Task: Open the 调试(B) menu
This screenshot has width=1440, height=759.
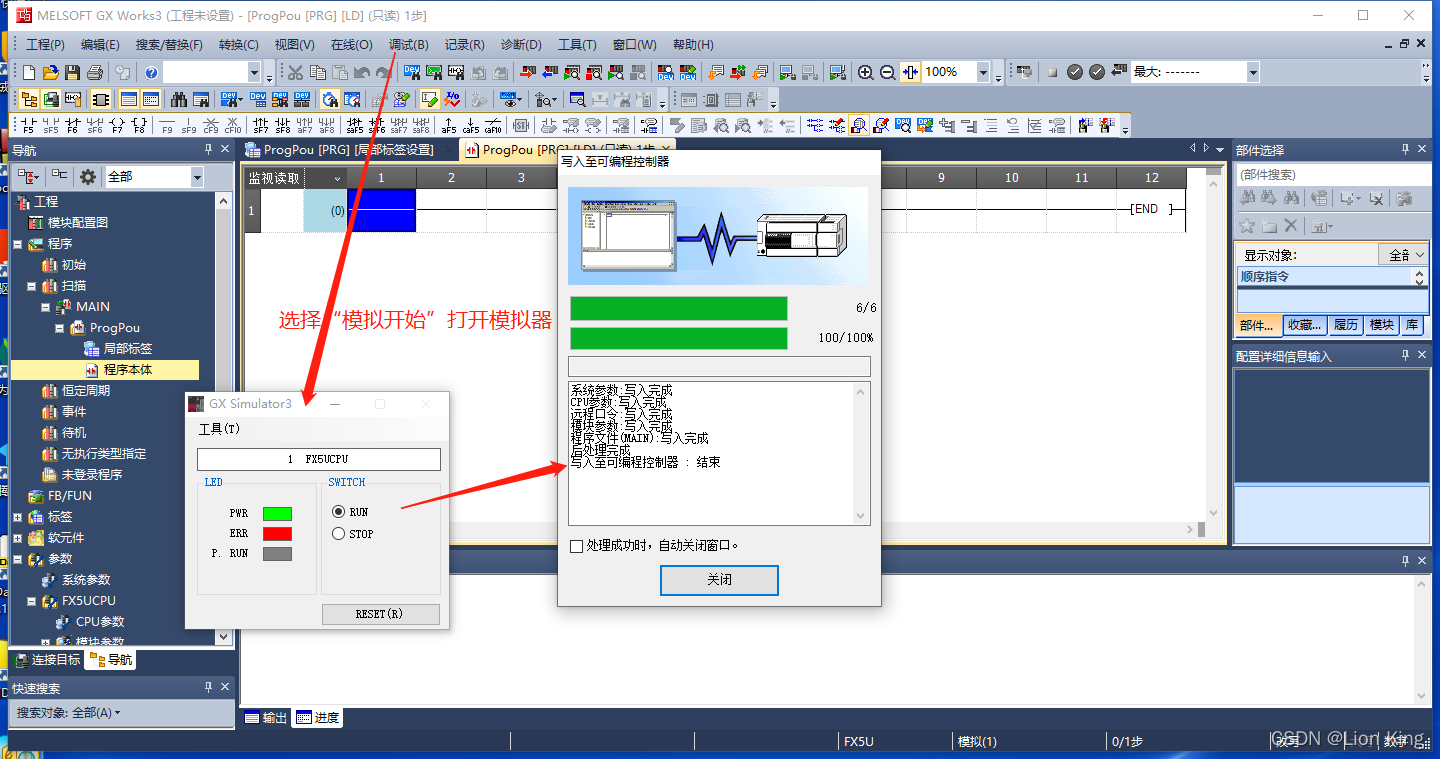Action: (x=409, y=45)
